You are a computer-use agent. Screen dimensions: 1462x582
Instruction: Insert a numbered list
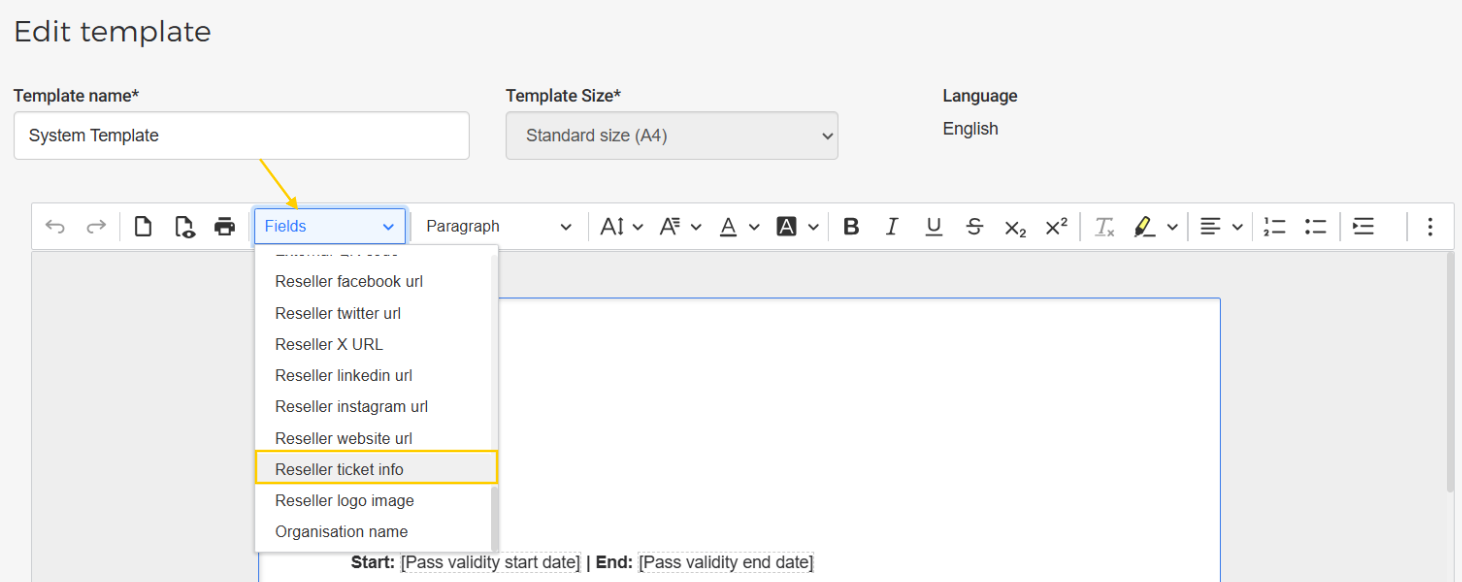click(x=1274, y=227)
